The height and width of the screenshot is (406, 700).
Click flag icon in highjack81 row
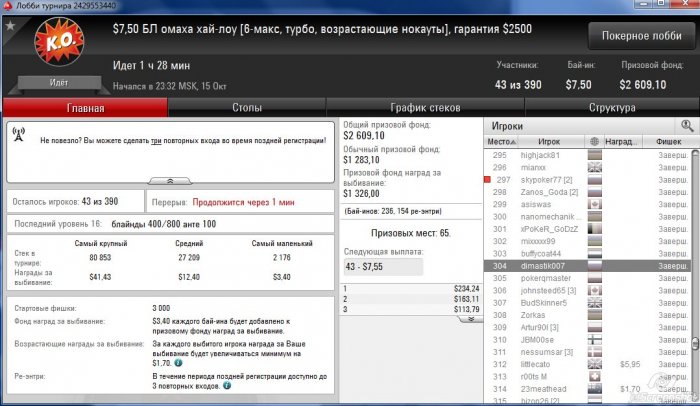coord(595,155)
